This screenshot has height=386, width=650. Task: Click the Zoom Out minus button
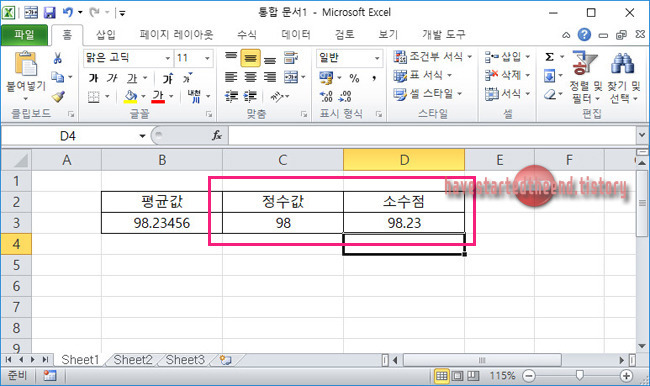click(x=529, y=376)
